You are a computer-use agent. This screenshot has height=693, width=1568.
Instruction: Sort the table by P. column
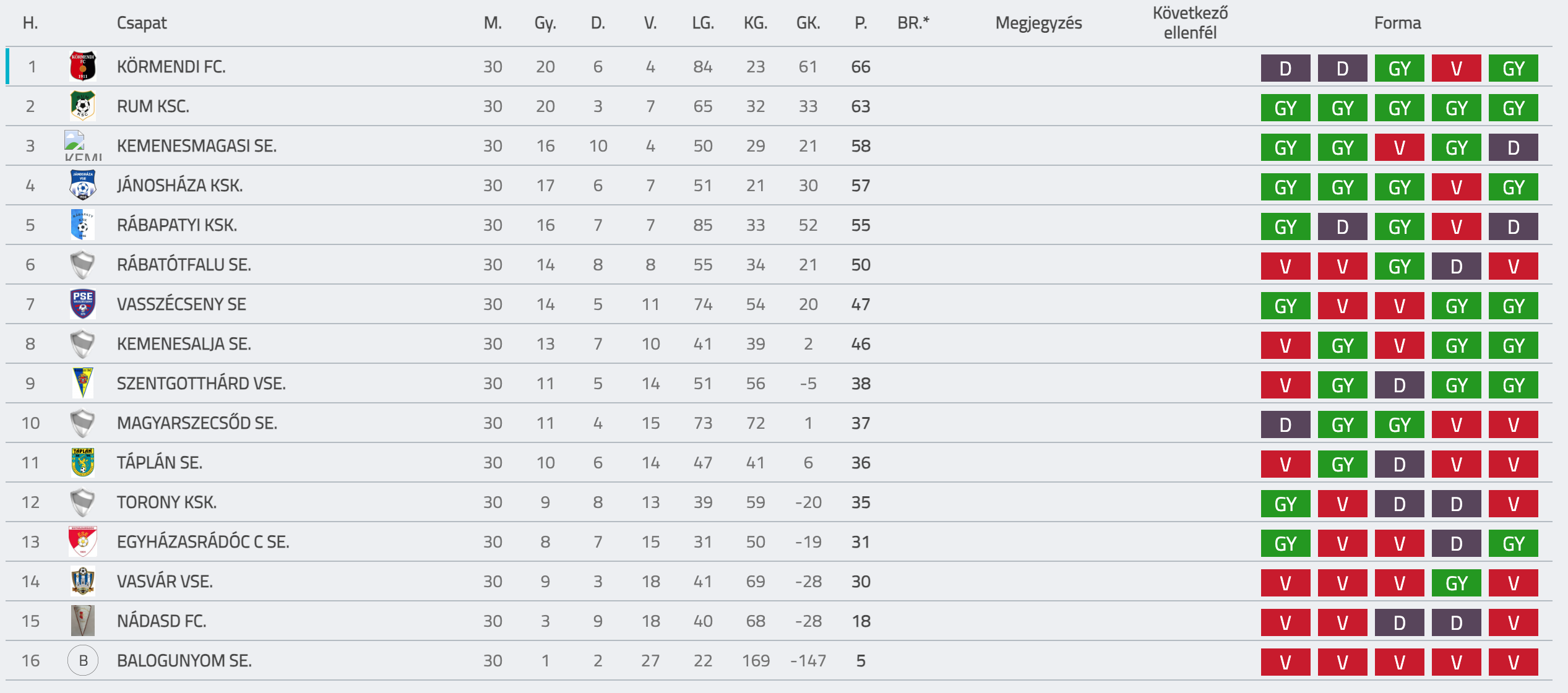861,24
